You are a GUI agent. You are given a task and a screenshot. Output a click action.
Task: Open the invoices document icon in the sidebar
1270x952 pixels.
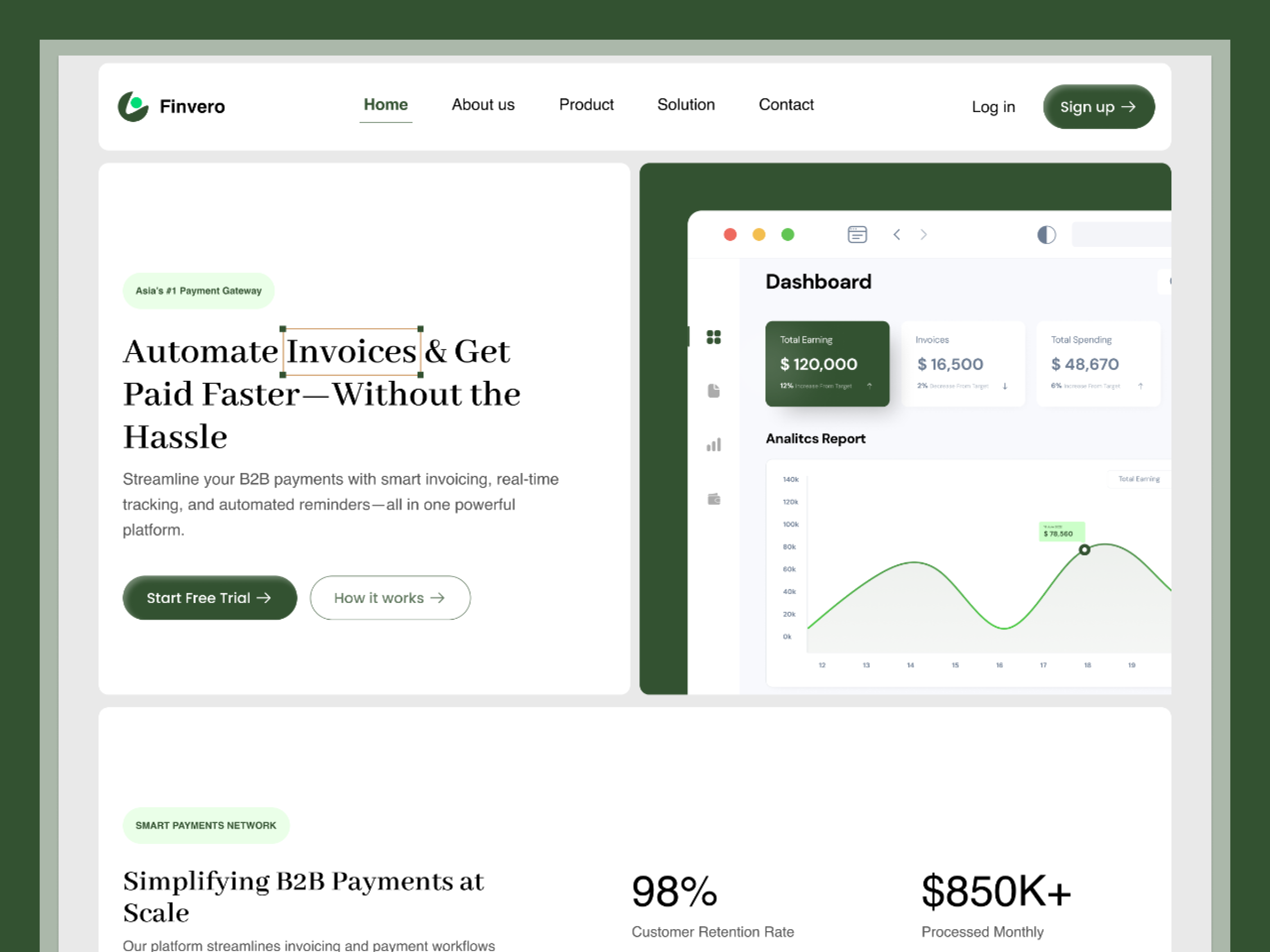point(714,391)
